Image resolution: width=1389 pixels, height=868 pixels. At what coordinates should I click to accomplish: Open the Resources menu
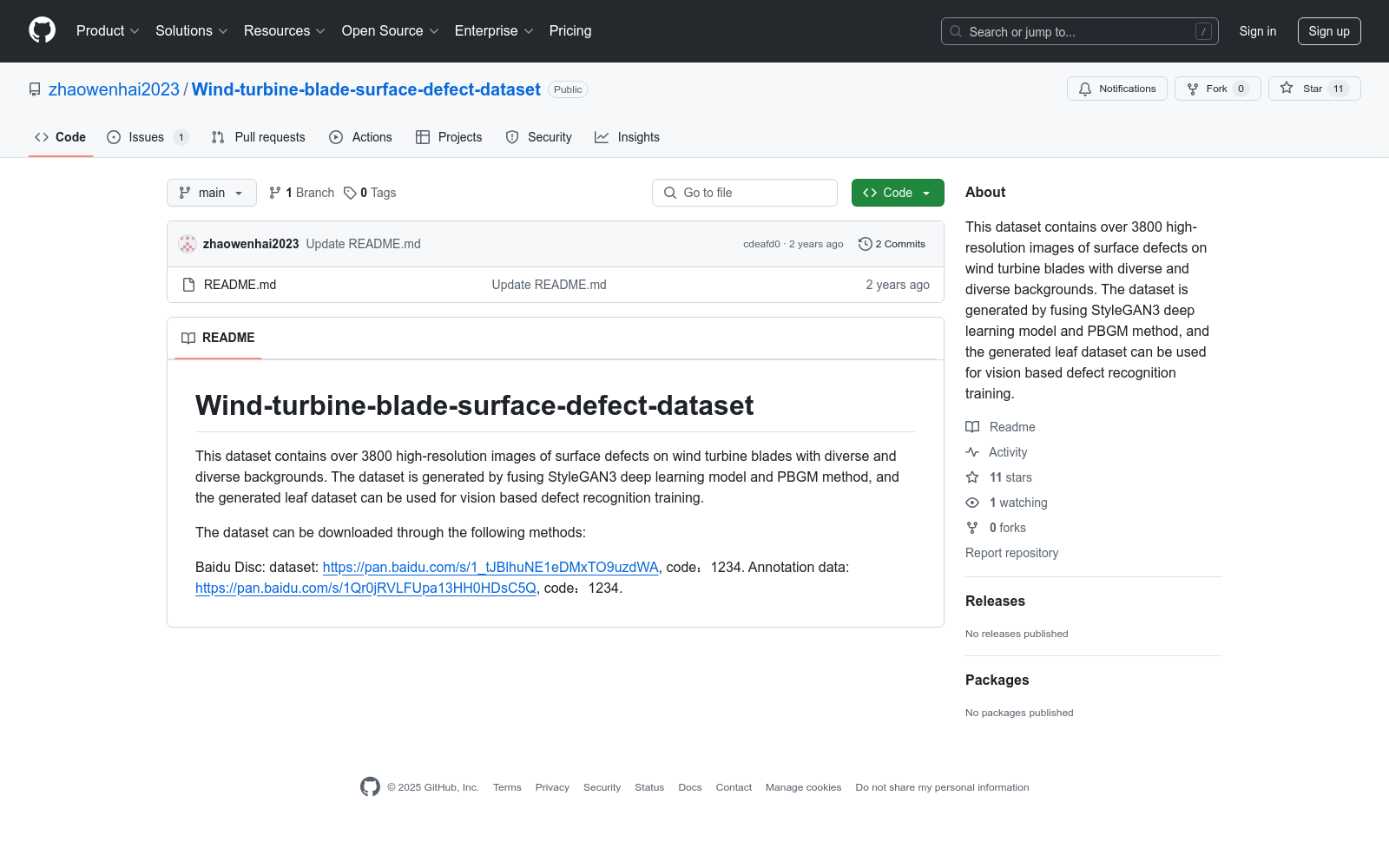[285, 31]
